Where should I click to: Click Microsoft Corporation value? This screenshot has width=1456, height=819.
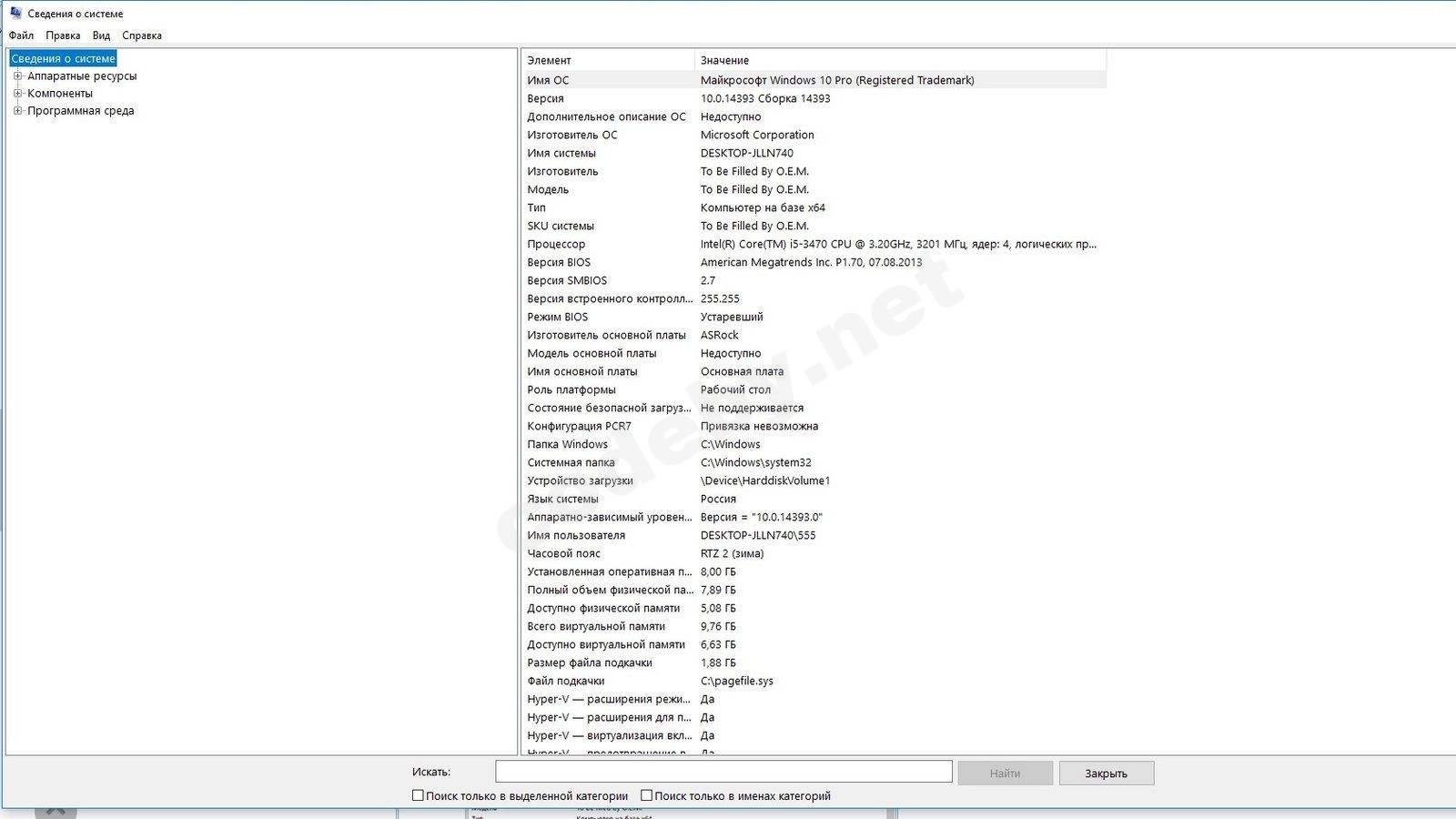coord(757,135)
